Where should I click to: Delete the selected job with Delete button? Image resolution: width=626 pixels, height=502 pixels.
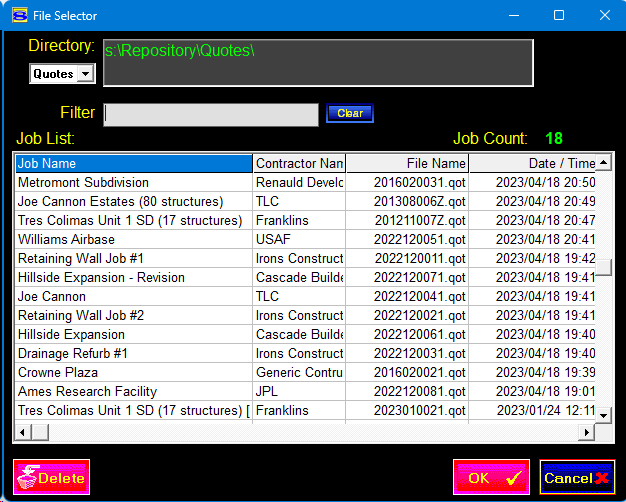point(52,477)
